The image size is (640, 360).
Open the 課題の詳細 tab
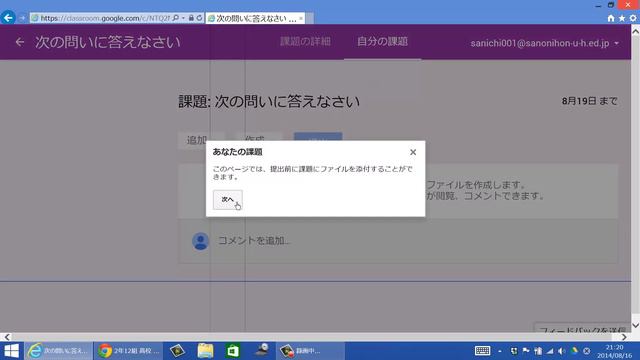(x=305, y=42)
